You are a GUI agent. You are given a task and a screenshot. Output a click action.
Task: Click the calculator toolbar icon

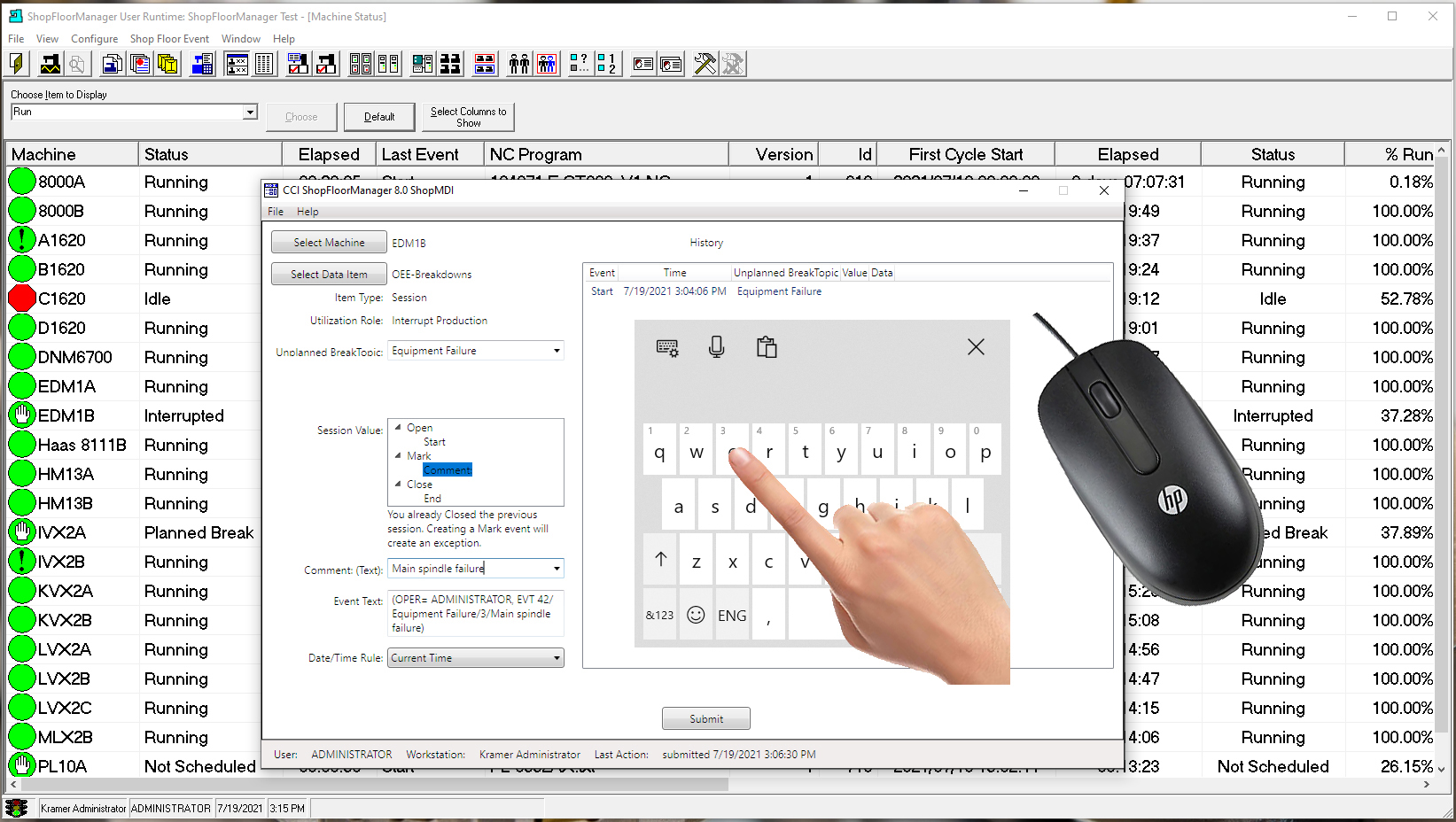click(x=203, y=64)
